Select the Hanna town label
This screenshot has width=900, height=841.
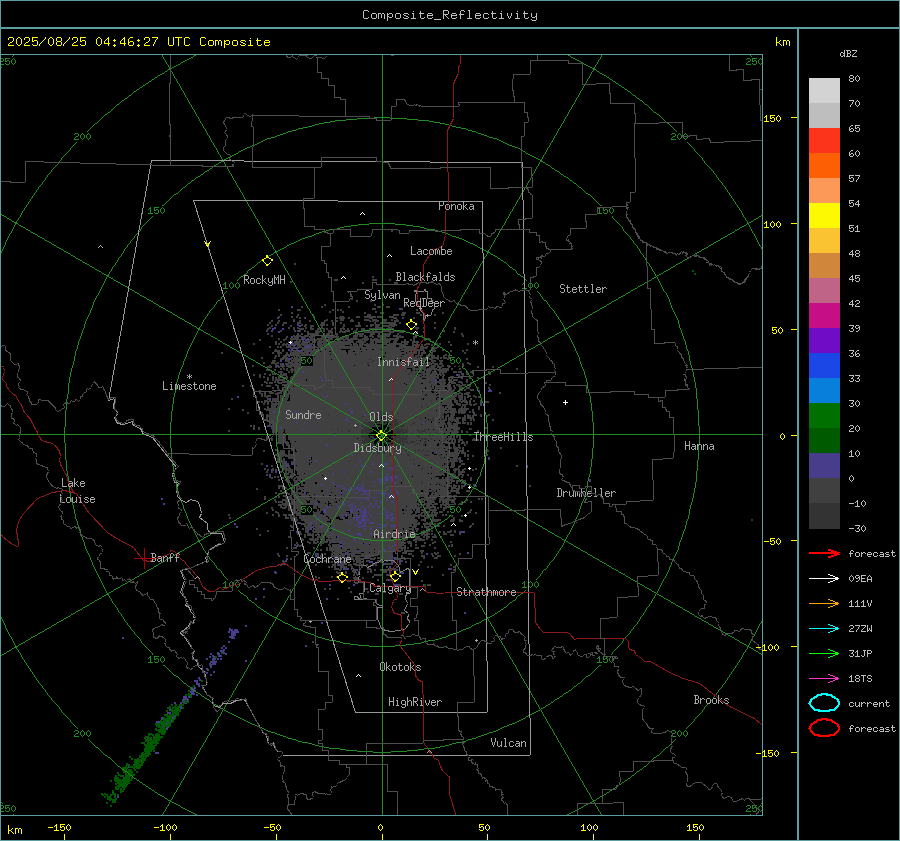click(x=699, y=445)
